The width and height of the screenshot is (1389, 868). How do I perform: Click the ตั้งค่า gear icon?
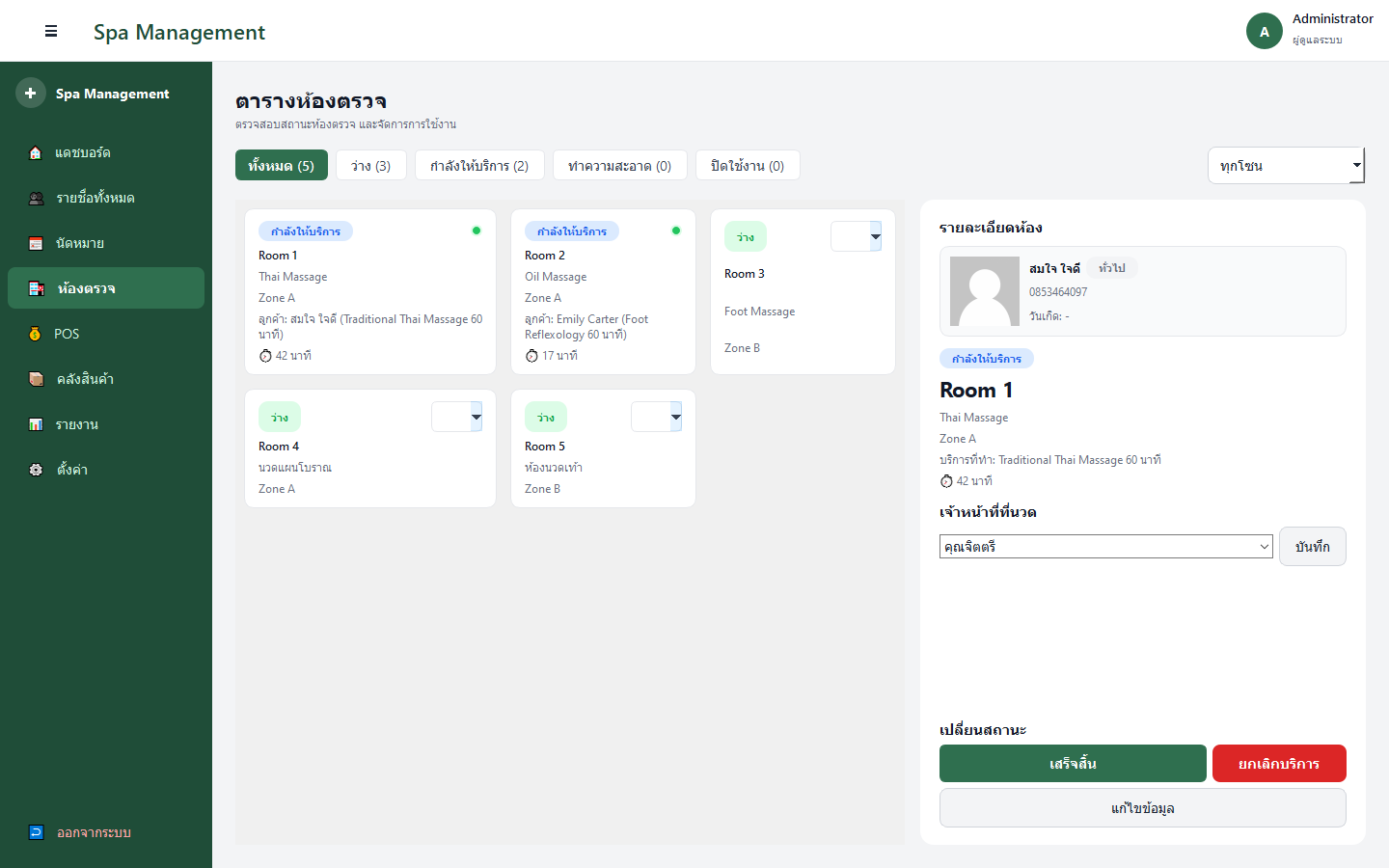[x=36, y=470]
